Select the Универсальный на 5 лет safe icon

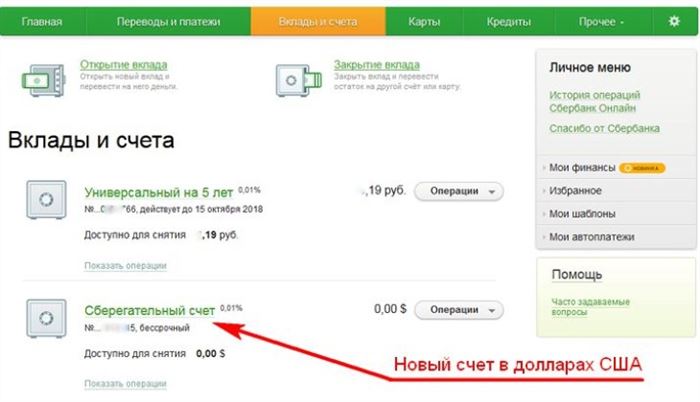(x=46, y=199)
